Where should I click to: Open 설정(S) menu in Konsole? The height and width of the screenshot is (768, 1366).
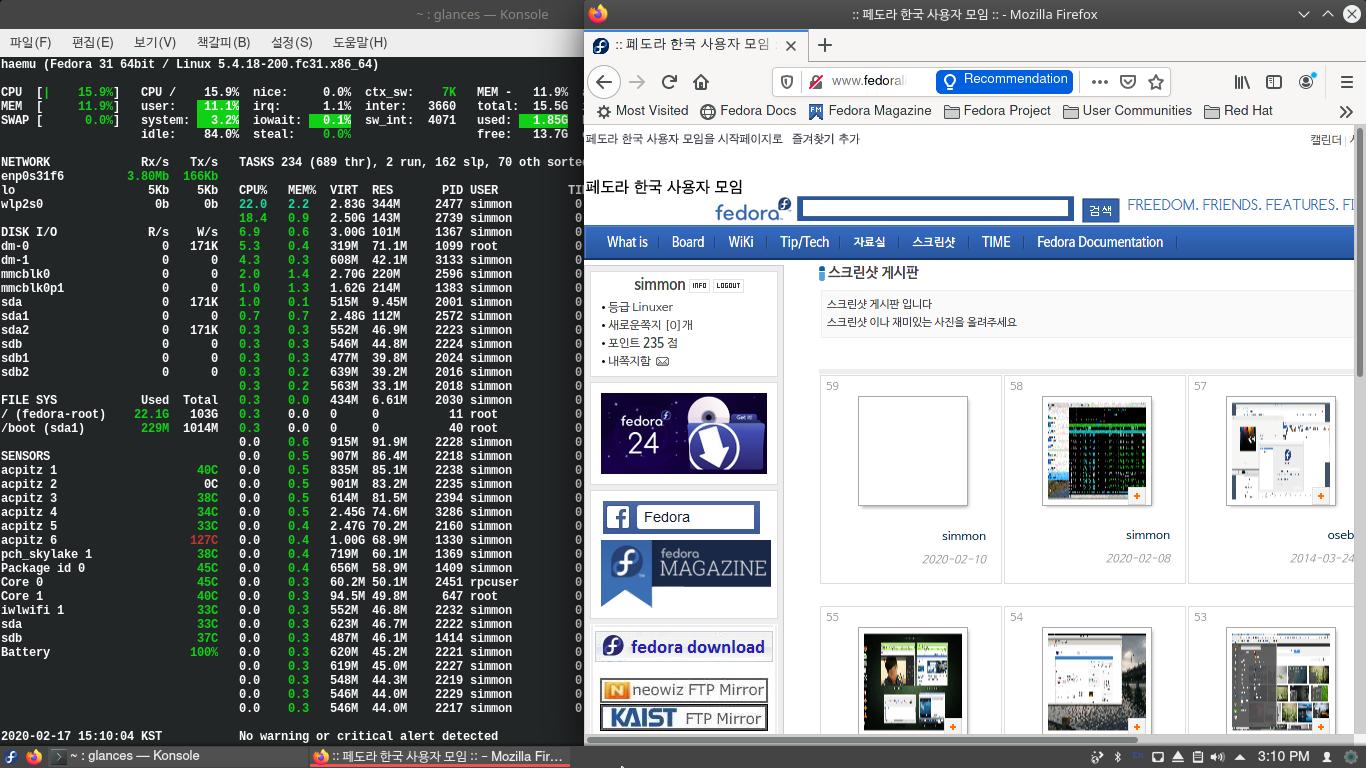tap(291, 42)
